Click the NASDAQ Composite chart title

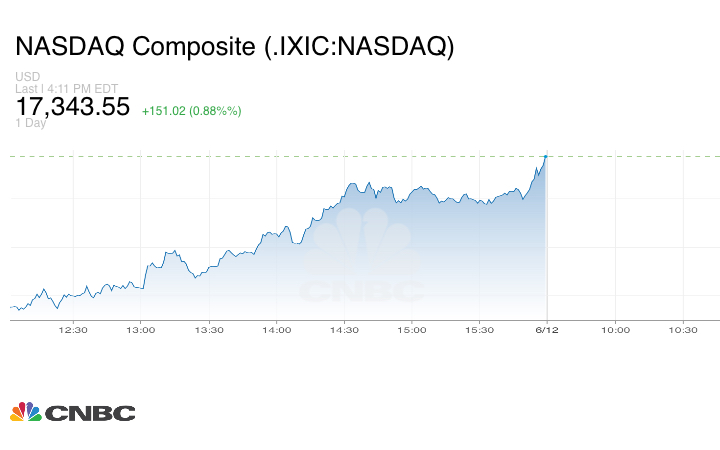235,47
